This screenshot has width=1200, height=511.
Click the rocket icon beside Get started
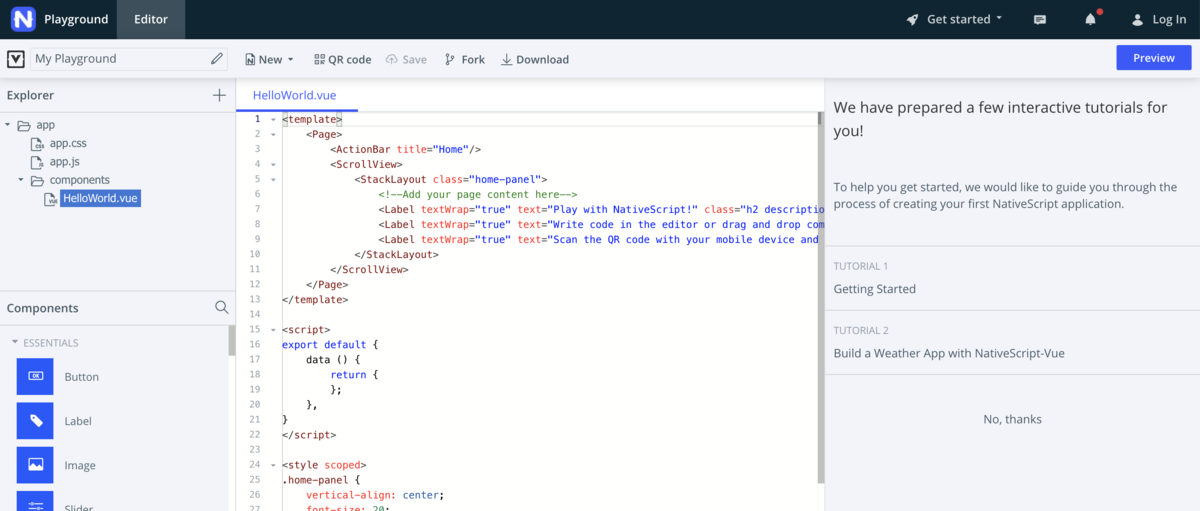click(x=913, y=19)
